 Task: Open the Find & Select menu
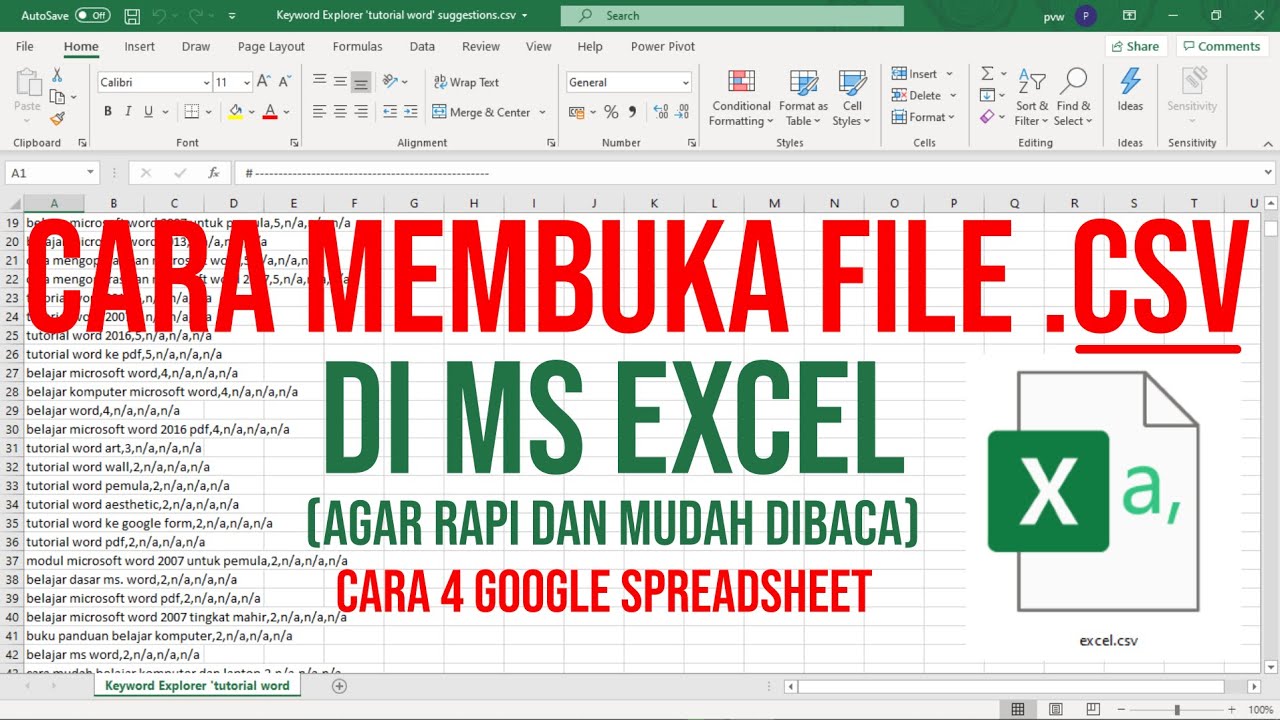[x=1074, y=98]
